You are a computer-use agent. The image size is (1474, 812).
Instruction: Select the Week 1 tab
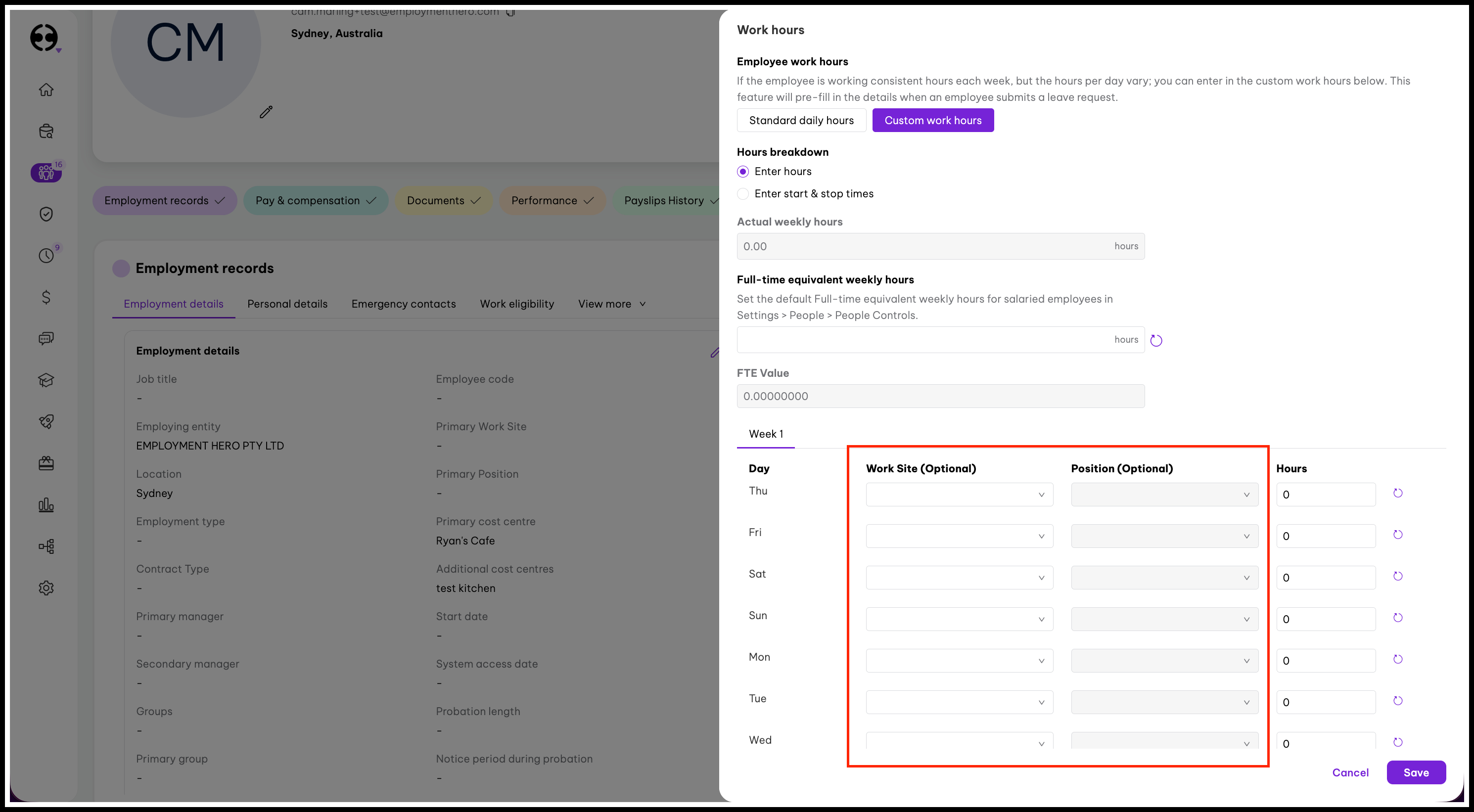pyautogui.click(x=766, y=434)
